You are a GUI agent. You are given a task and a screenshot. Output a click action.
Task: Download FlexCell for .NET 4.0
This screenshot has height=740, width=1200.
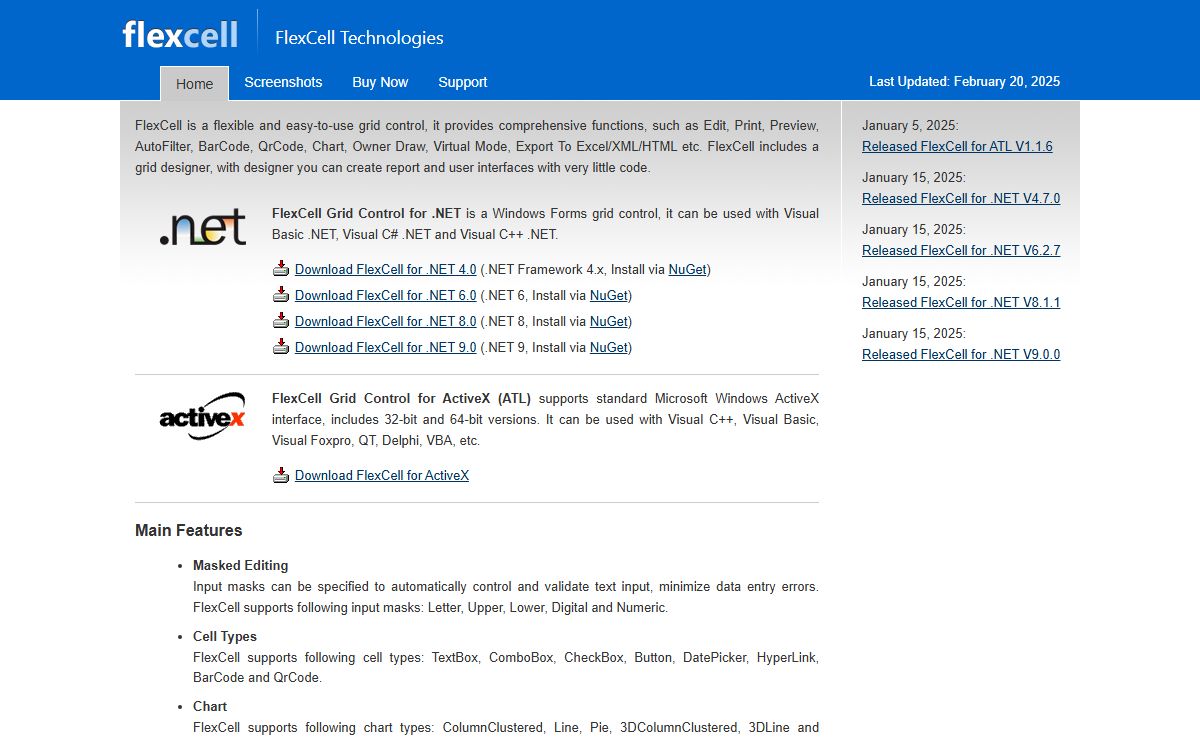[x=385, y=269]
